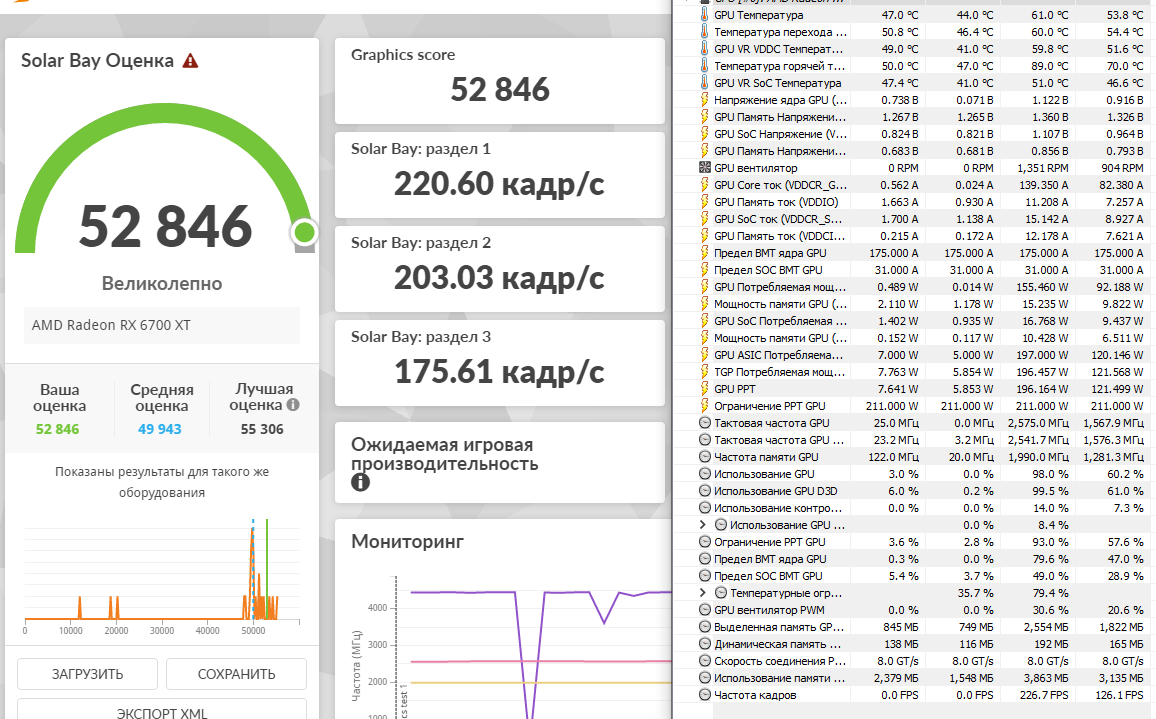Click the red warning triangle beside Solar Bay Оценка

point(190,60)
